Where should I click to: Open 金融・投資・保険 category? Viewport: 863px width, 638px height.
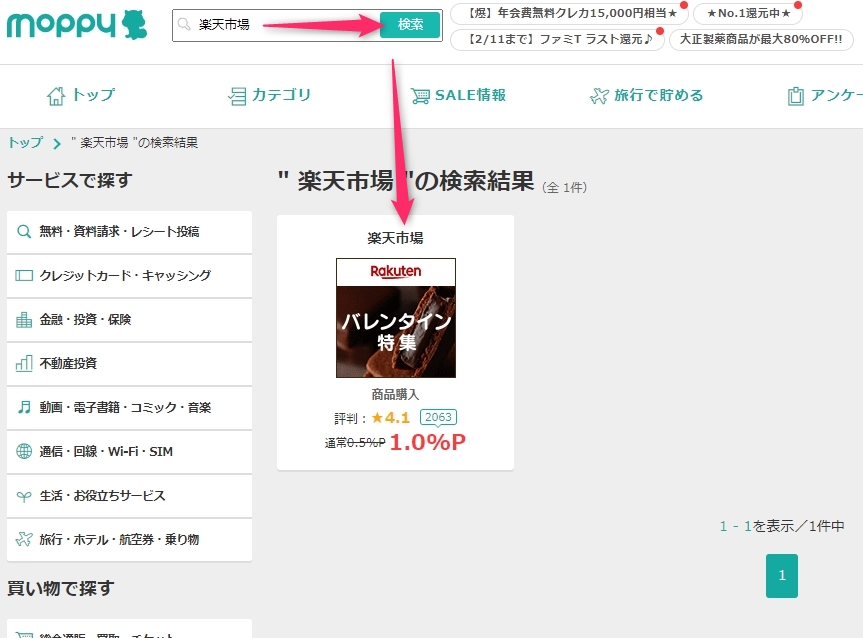[x=129, y=320]
